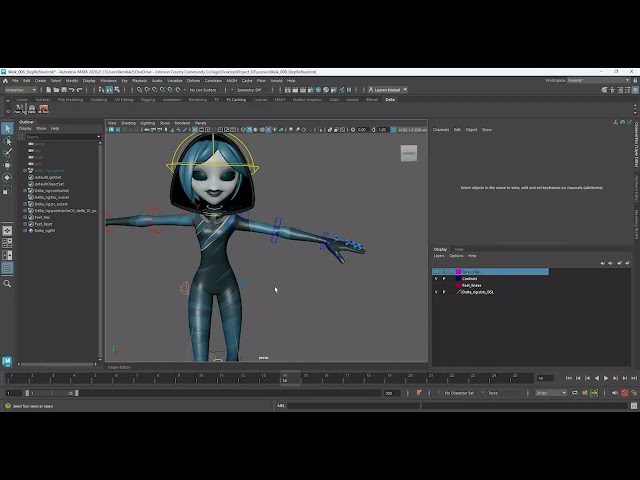
Task: Toggle Symmetry Off setting
Action: coord(249,90)
